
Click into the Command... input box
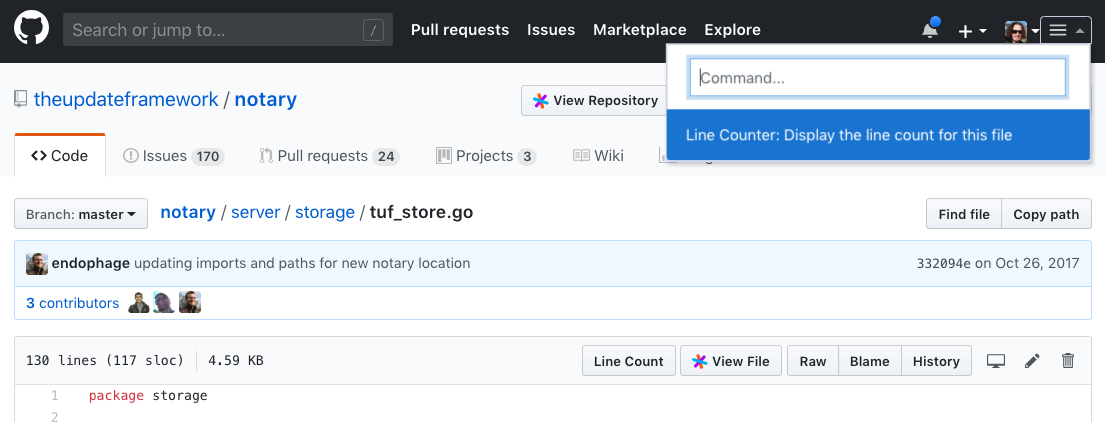tap(877, 77)
